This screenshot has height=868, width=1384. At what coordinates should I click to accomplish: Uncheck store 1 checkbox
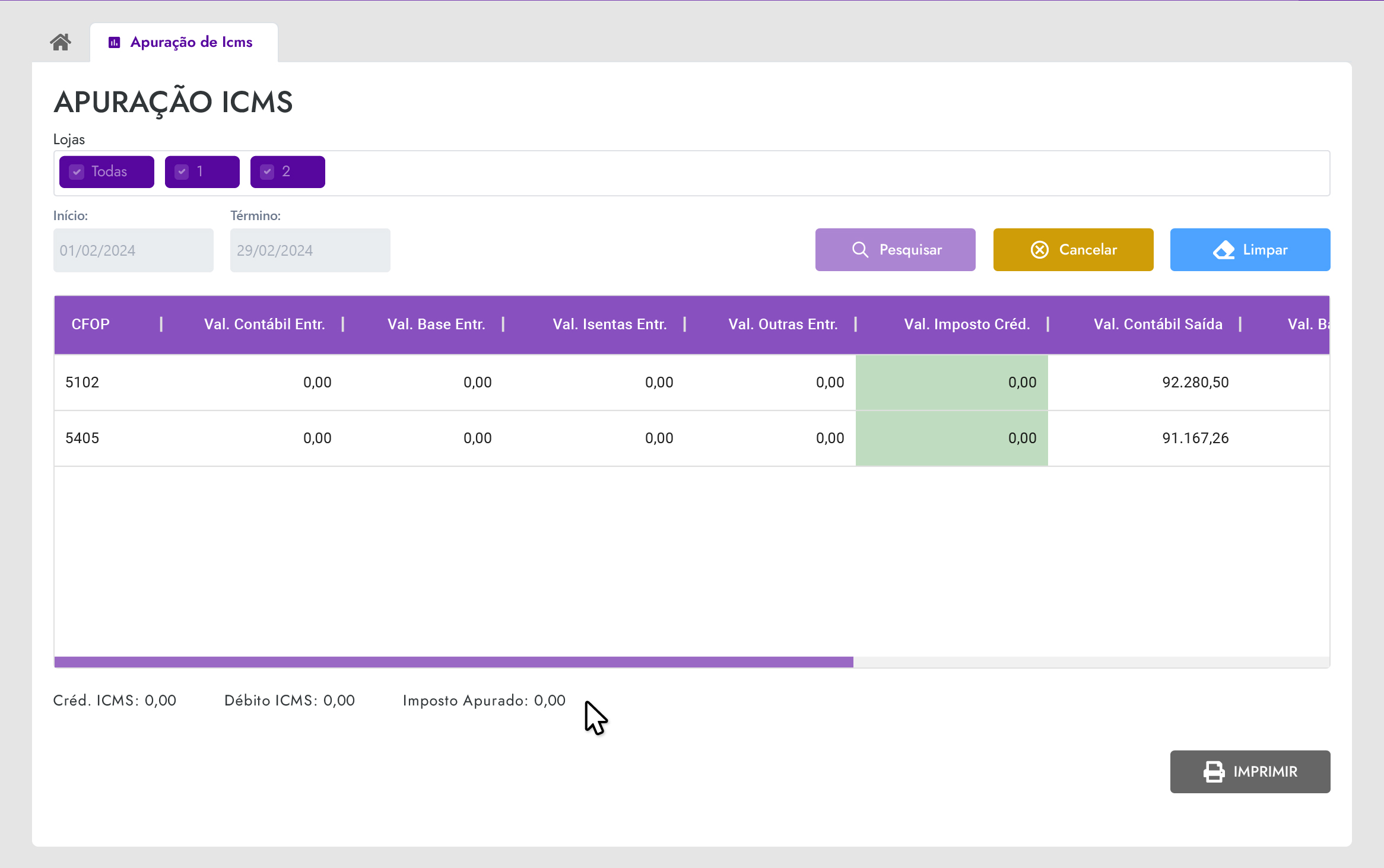pyautogui.click(x=182, y=172)
